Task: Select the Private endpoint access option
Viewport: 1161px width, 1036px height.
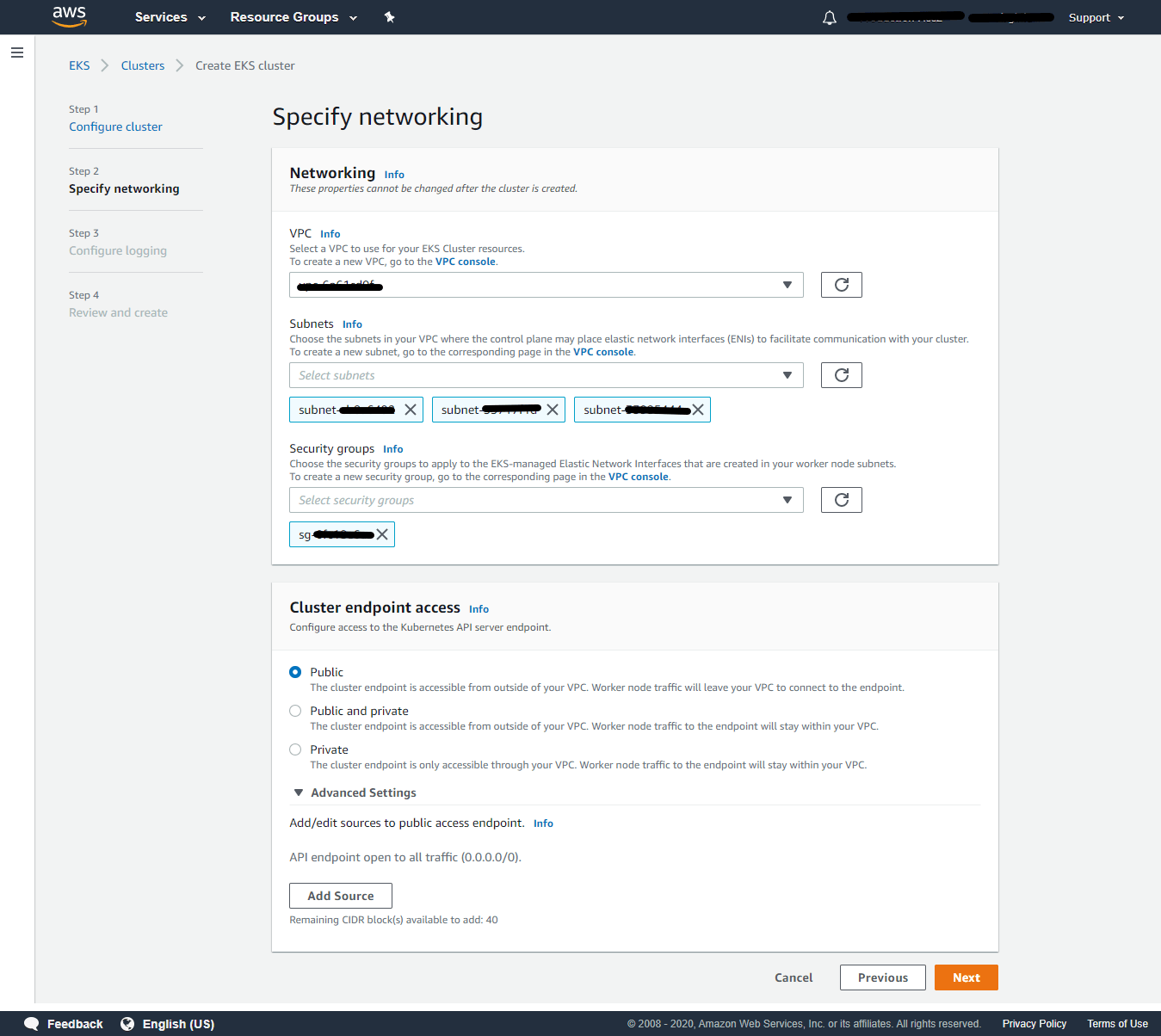Action: 295,749
